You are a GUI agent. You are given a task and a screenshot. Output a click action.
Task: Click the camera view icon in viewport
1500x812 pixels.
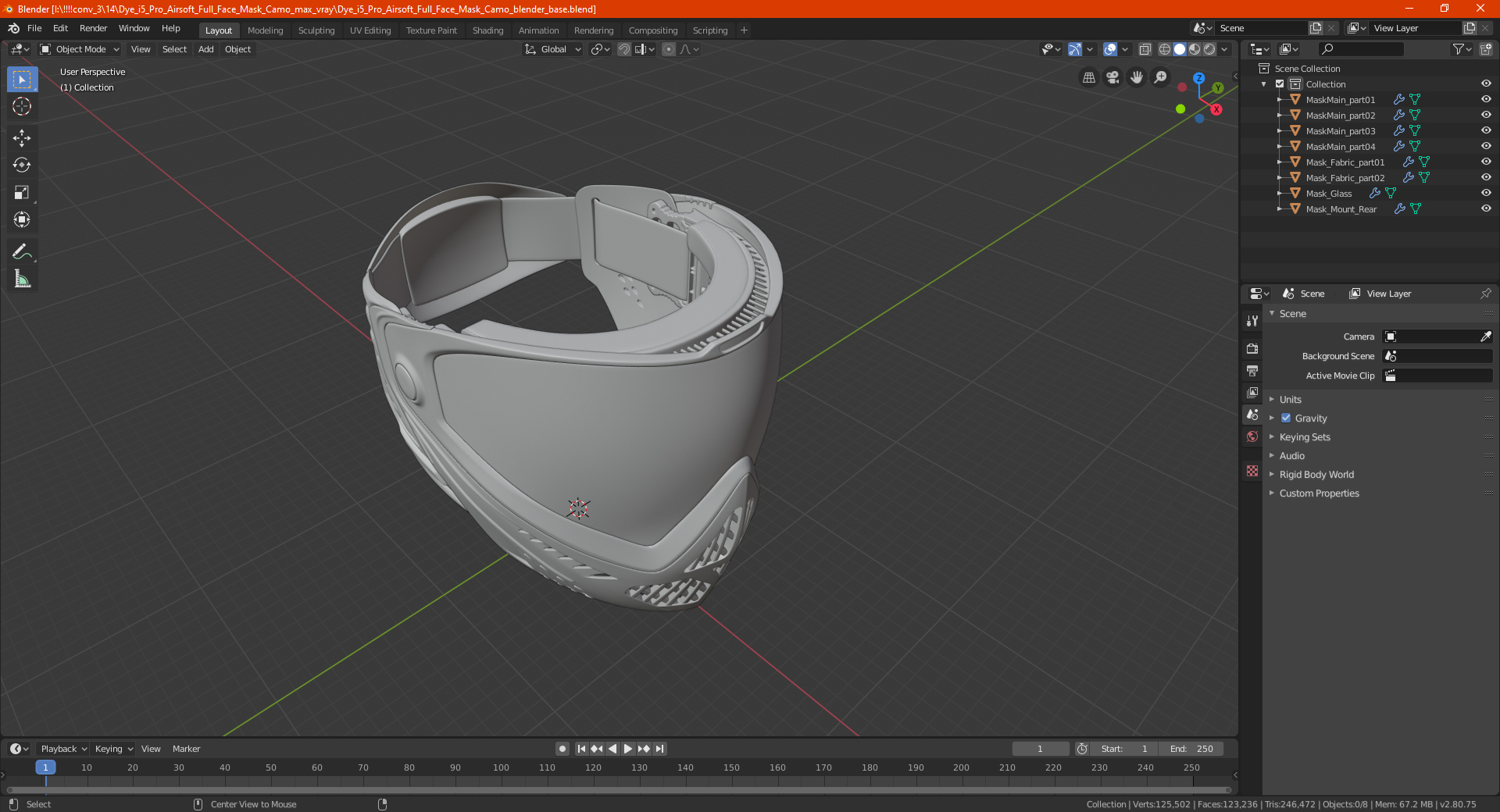pyautogui.click(x=1112, y=77)
